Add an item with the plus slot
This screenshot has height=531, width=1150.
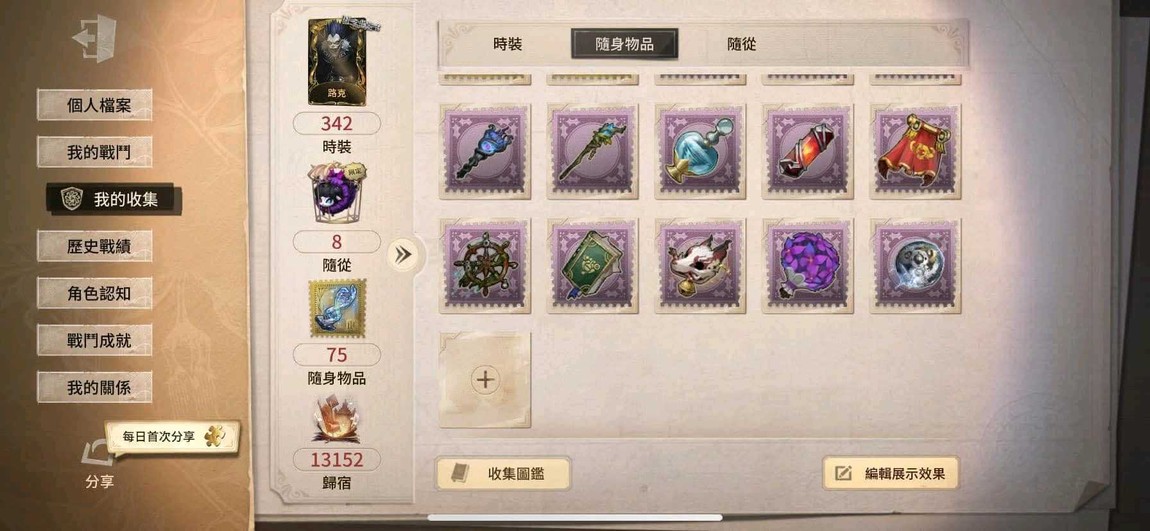(x=485, y=379)
